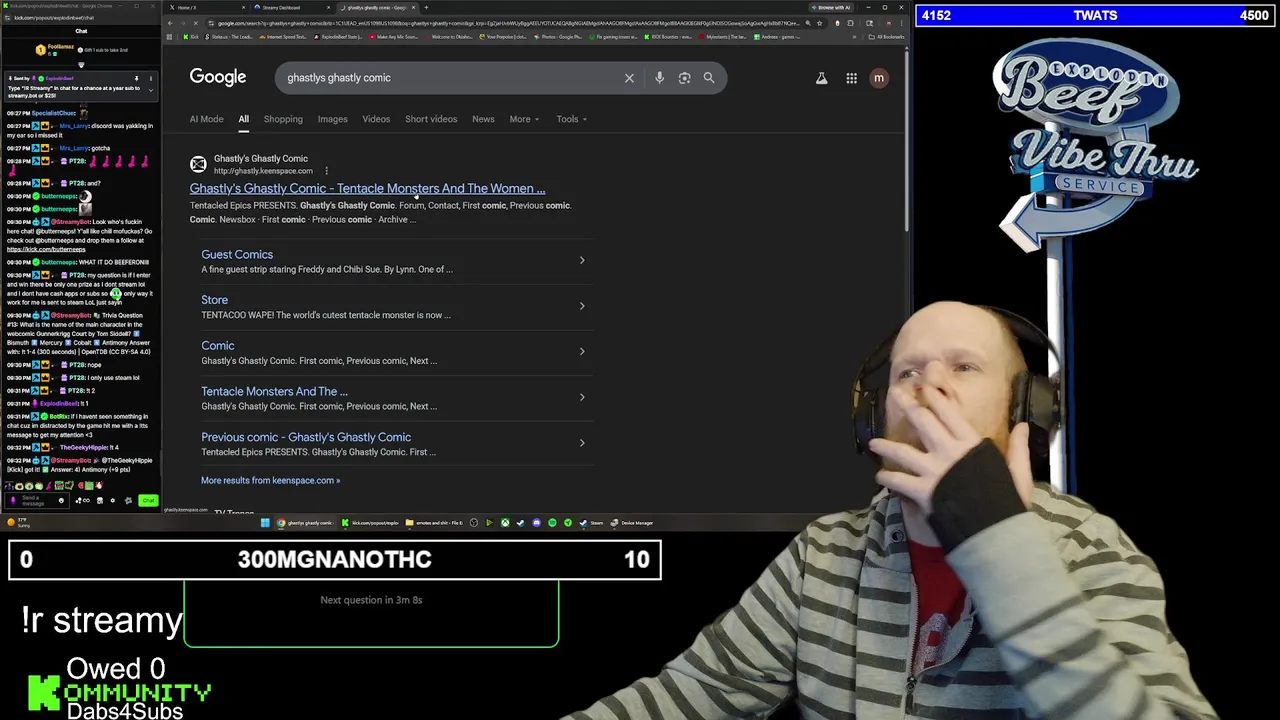Open Previous comic - Ghastly's Ghastly Comic link

click(306, 437)
